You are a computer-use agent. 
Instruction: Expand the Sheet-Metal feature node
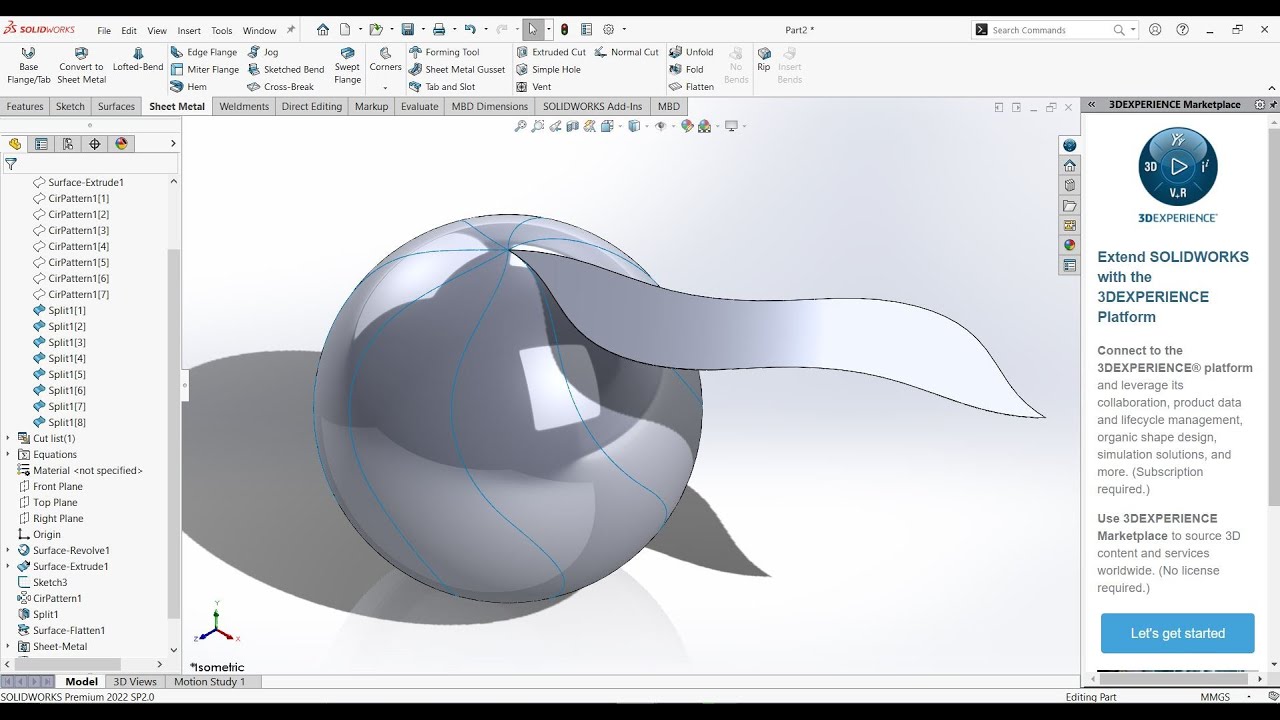coord(8,646)
